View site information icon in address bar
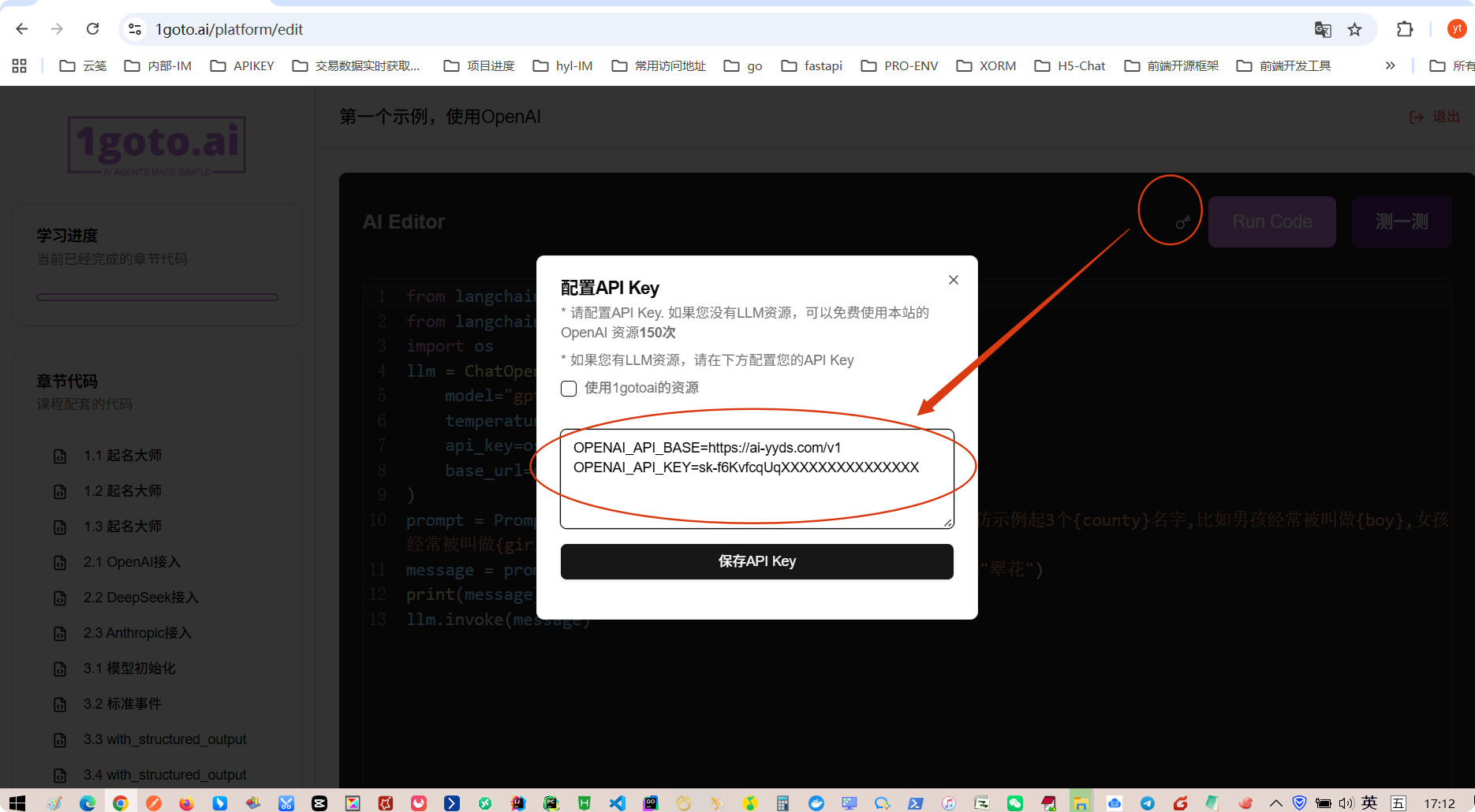Image resolution: width=1475 pixels, height=812 pixels. click(x=135, y=29)
